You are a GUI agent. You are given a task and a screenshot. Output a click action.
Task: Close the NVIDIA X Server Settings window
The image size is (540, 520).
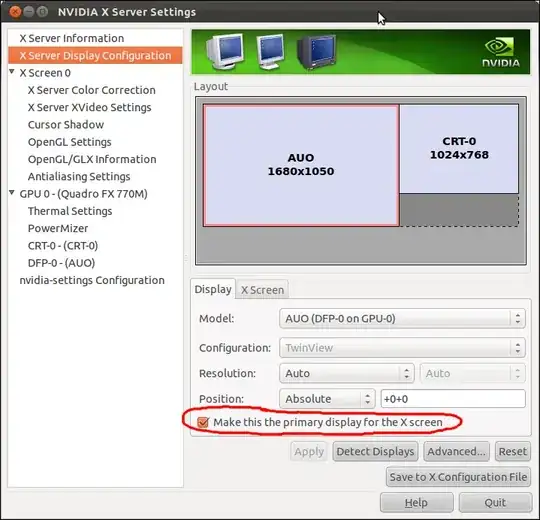coord(15,12)
